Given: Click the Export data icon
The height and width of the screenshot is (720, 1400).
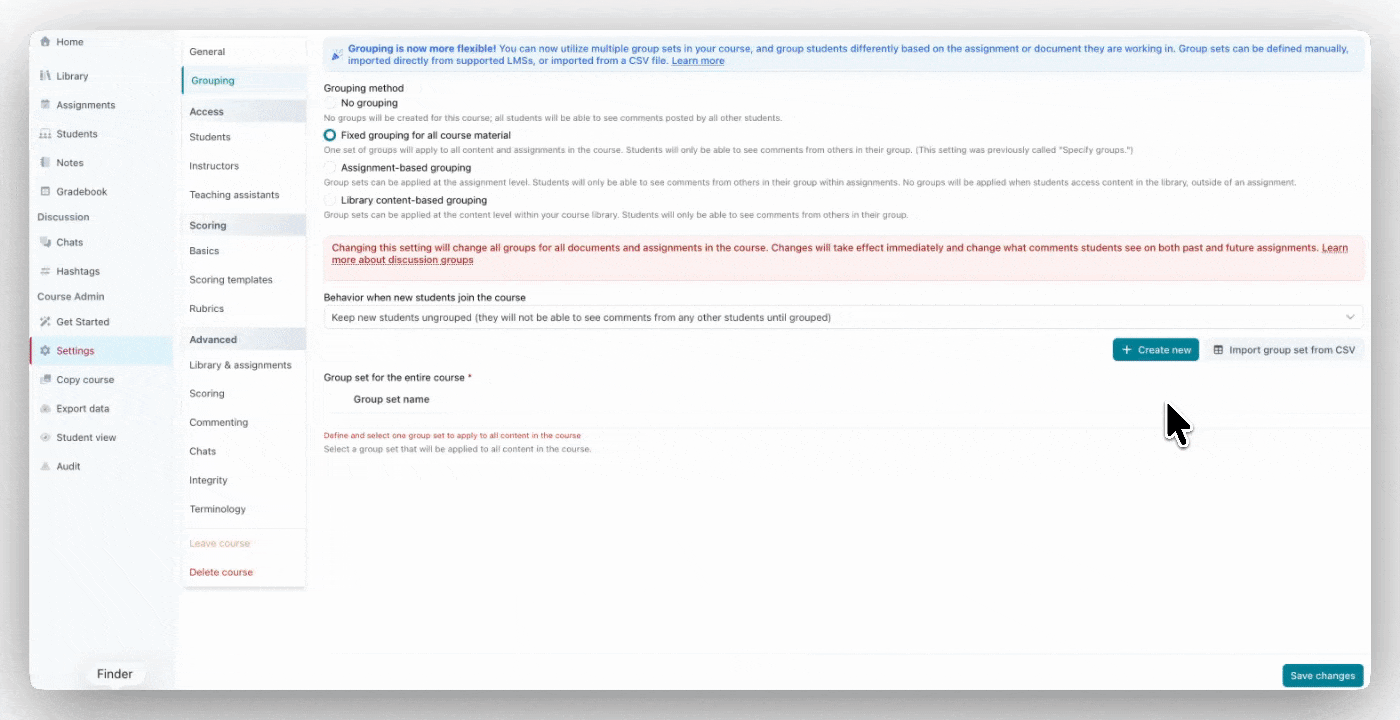Looking at the screenshot, I should pos(45,409).
